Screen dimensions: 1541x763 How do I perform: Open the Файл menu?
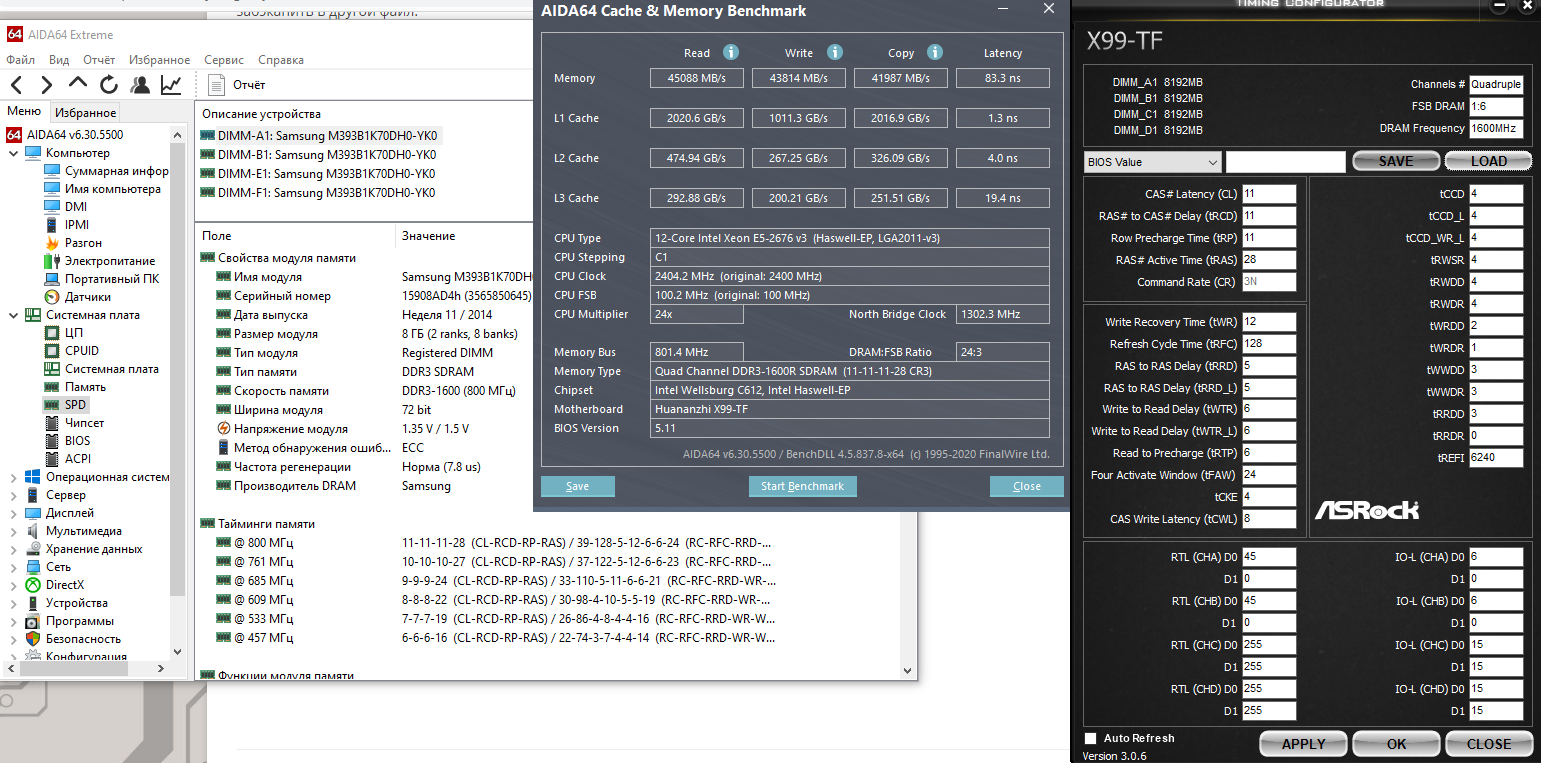pyautogui.click(x=20, y=60)
